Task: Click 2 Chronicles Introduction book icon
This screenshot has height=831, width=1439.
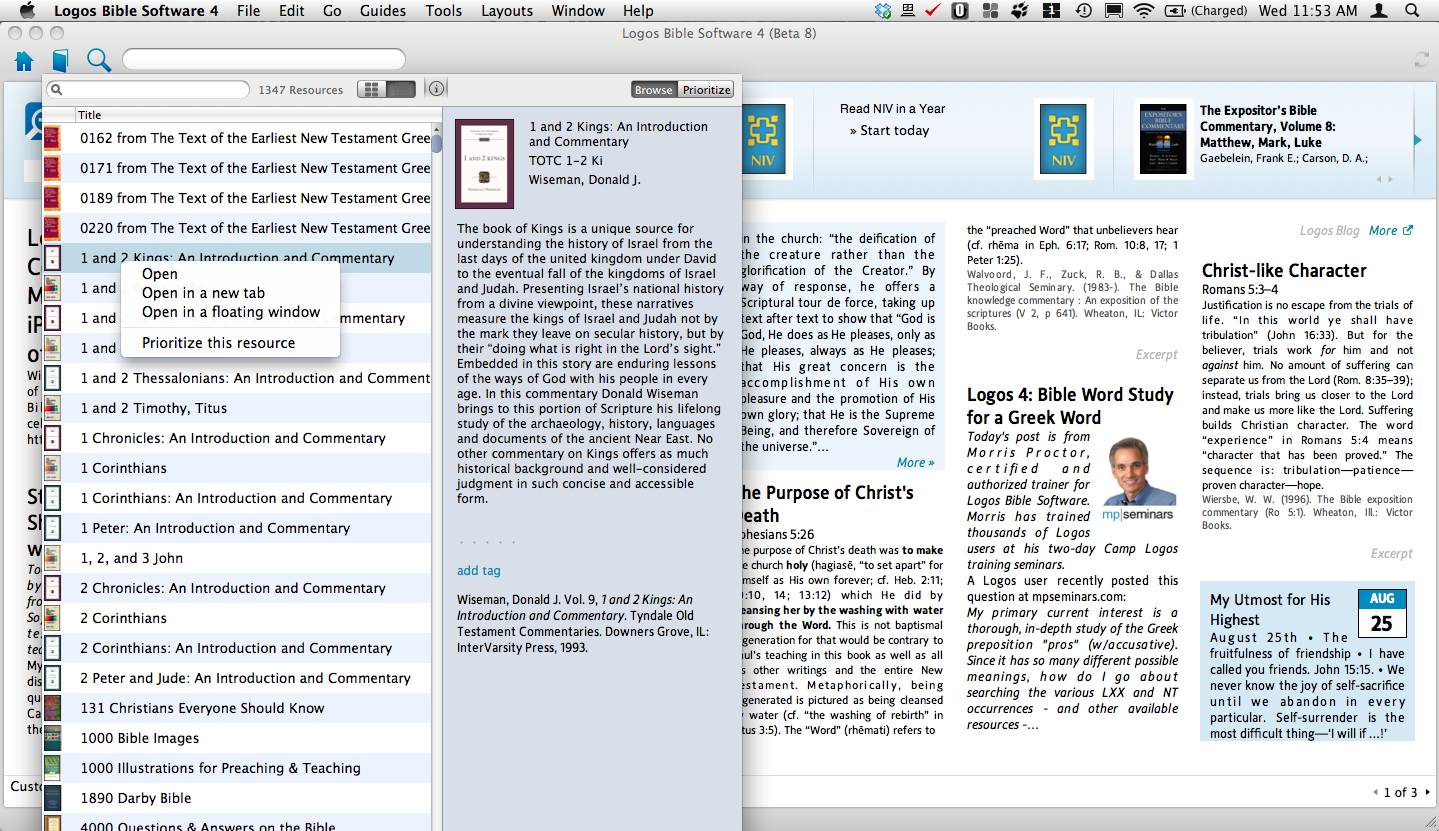Action: [x=51, y=588]
